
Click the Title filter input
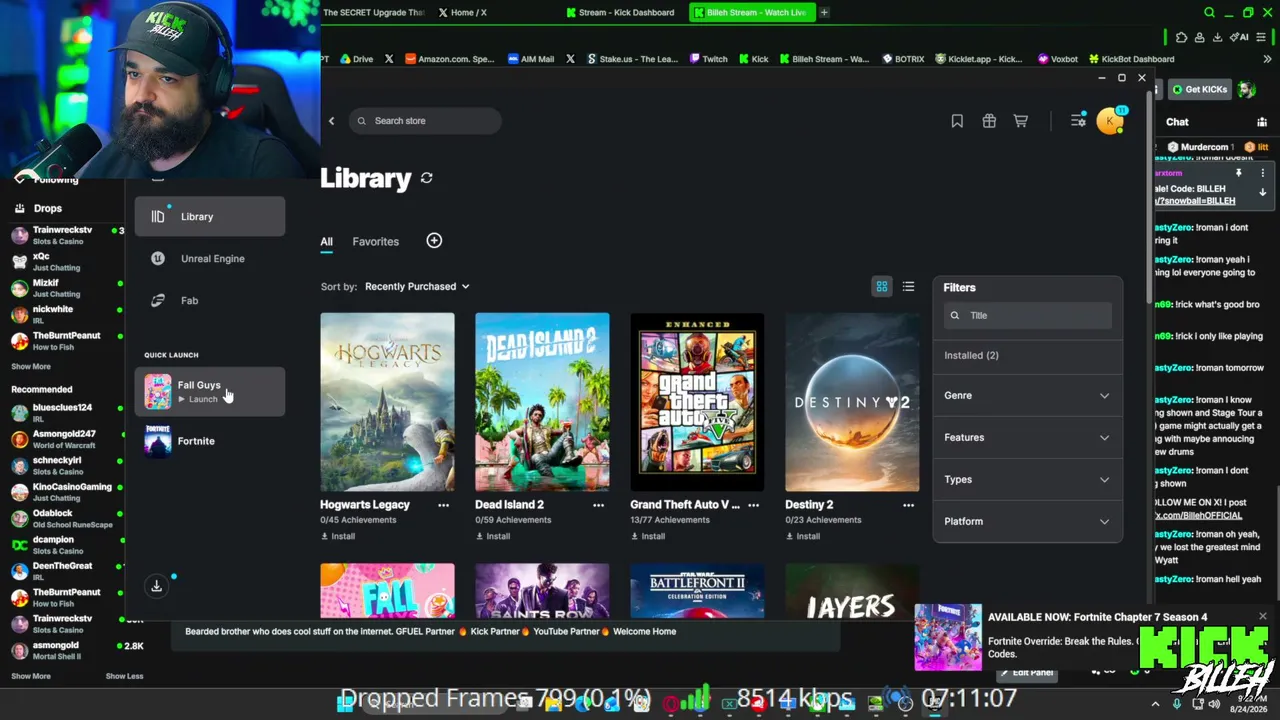pyautogui.click(x=1027, y=316)
